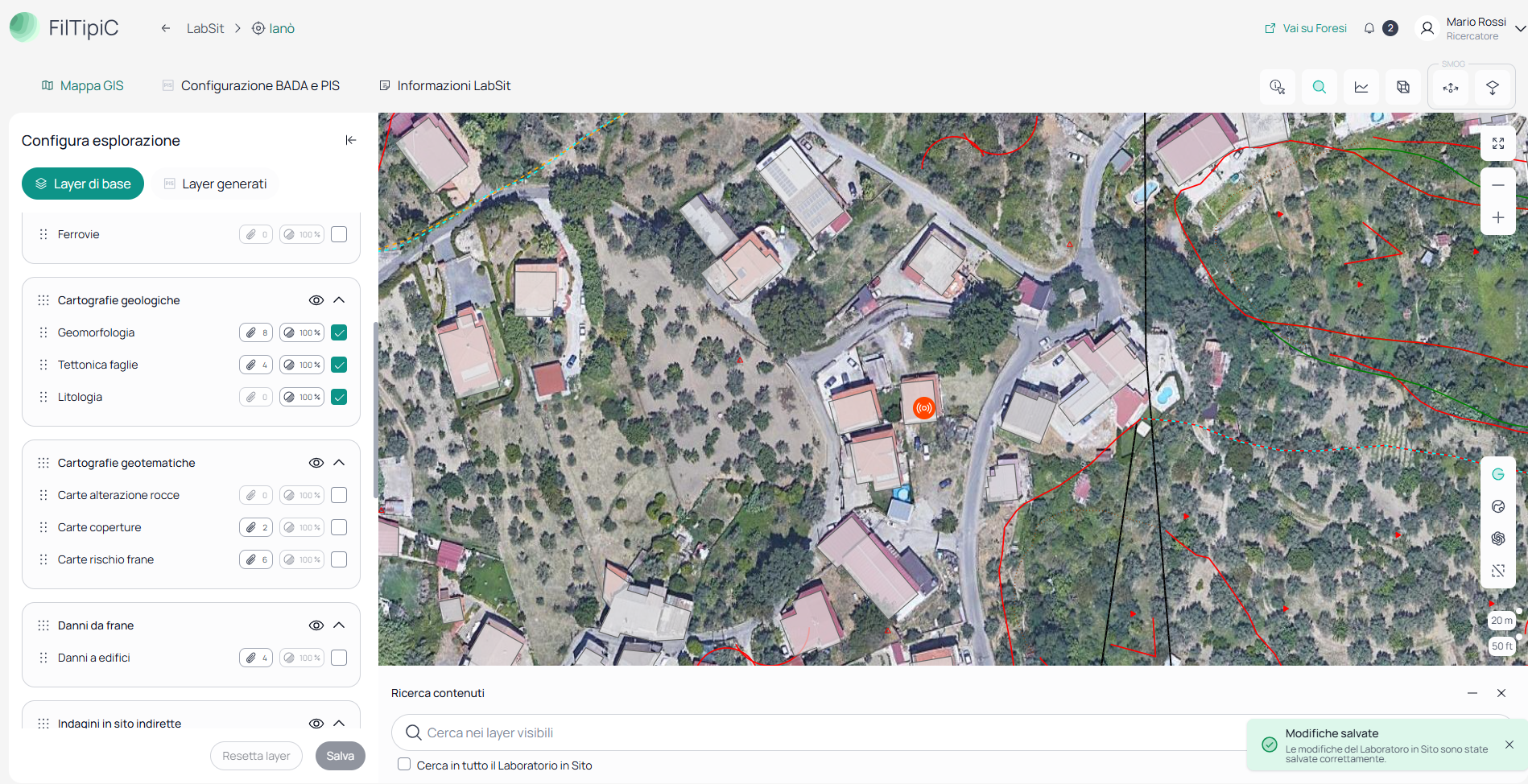Dismiss the Modifiche salvate notification
Image resolution: width=1528 pixels, height=784 pixels.
(x=1509, y=745)
